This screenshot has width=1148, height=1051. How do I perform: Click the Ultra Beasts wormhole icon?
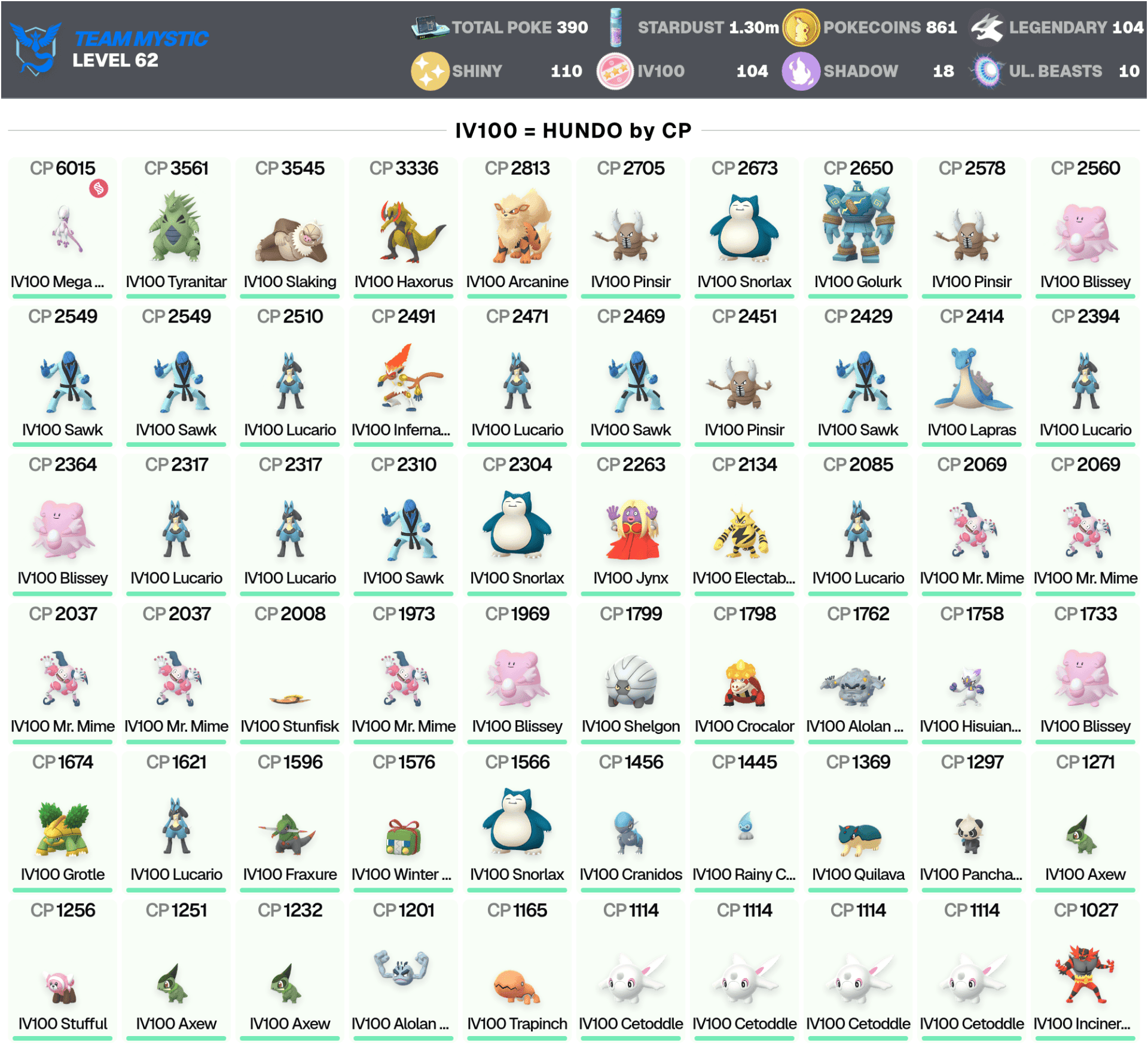coord(987,71)
